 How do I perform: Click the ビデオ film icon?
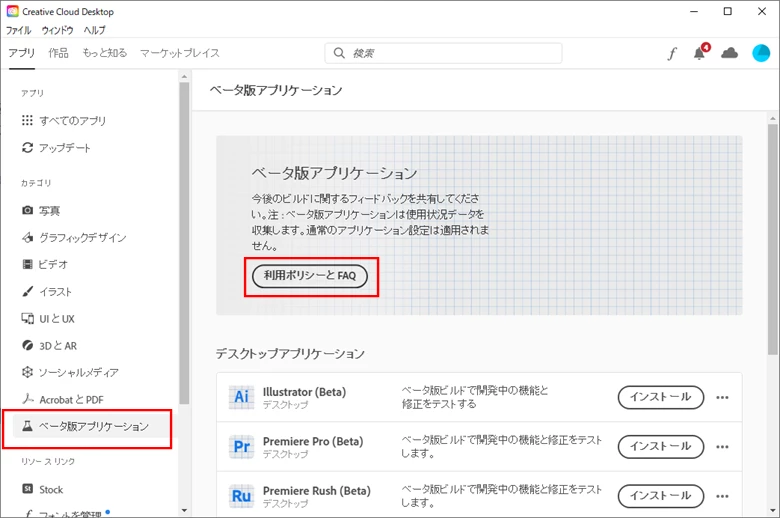27,264
